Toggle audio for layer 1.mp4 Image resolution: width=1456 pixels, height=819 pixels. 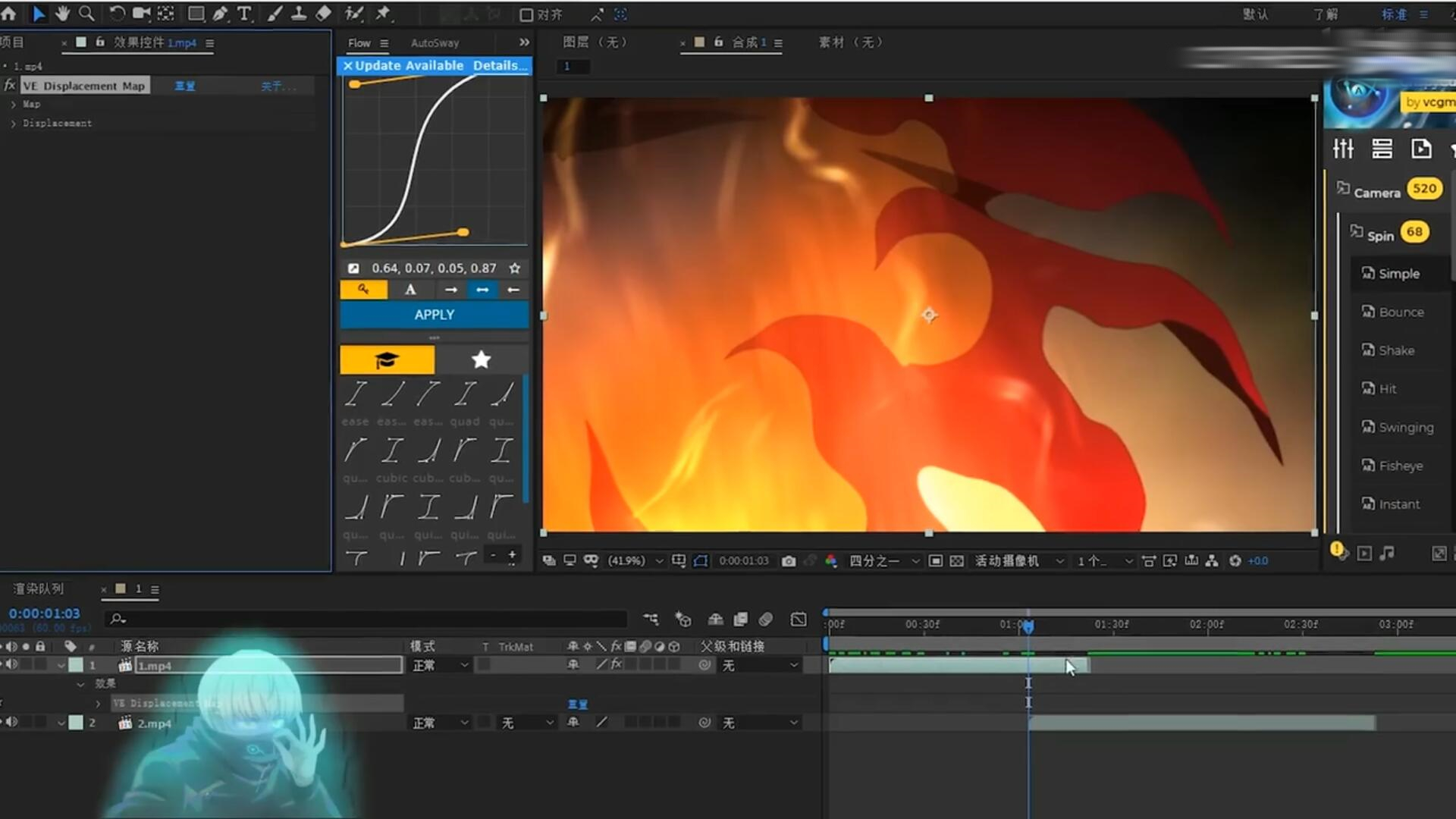coord(12,665)
